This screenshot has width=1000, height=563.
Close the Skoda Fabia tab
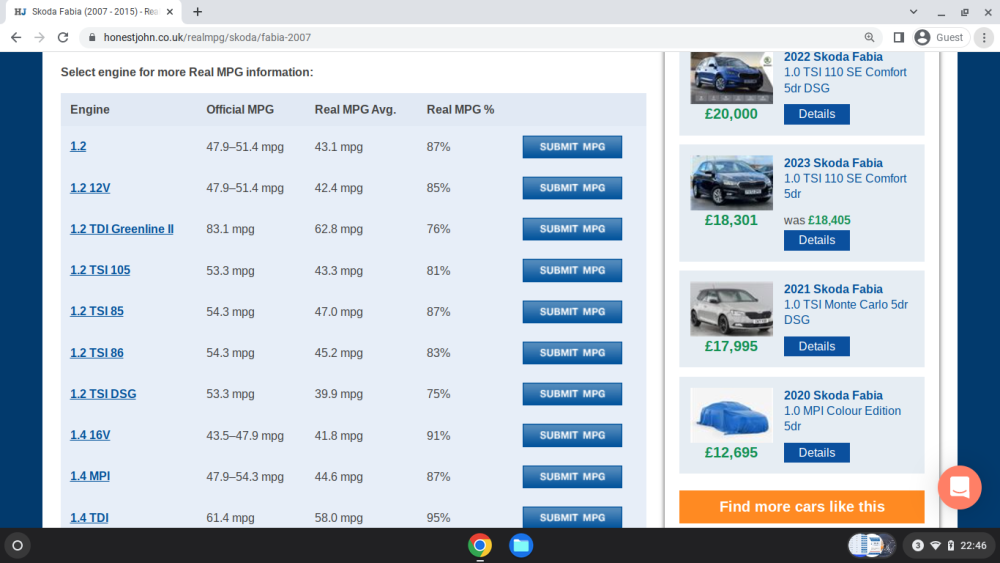point(170,11)
